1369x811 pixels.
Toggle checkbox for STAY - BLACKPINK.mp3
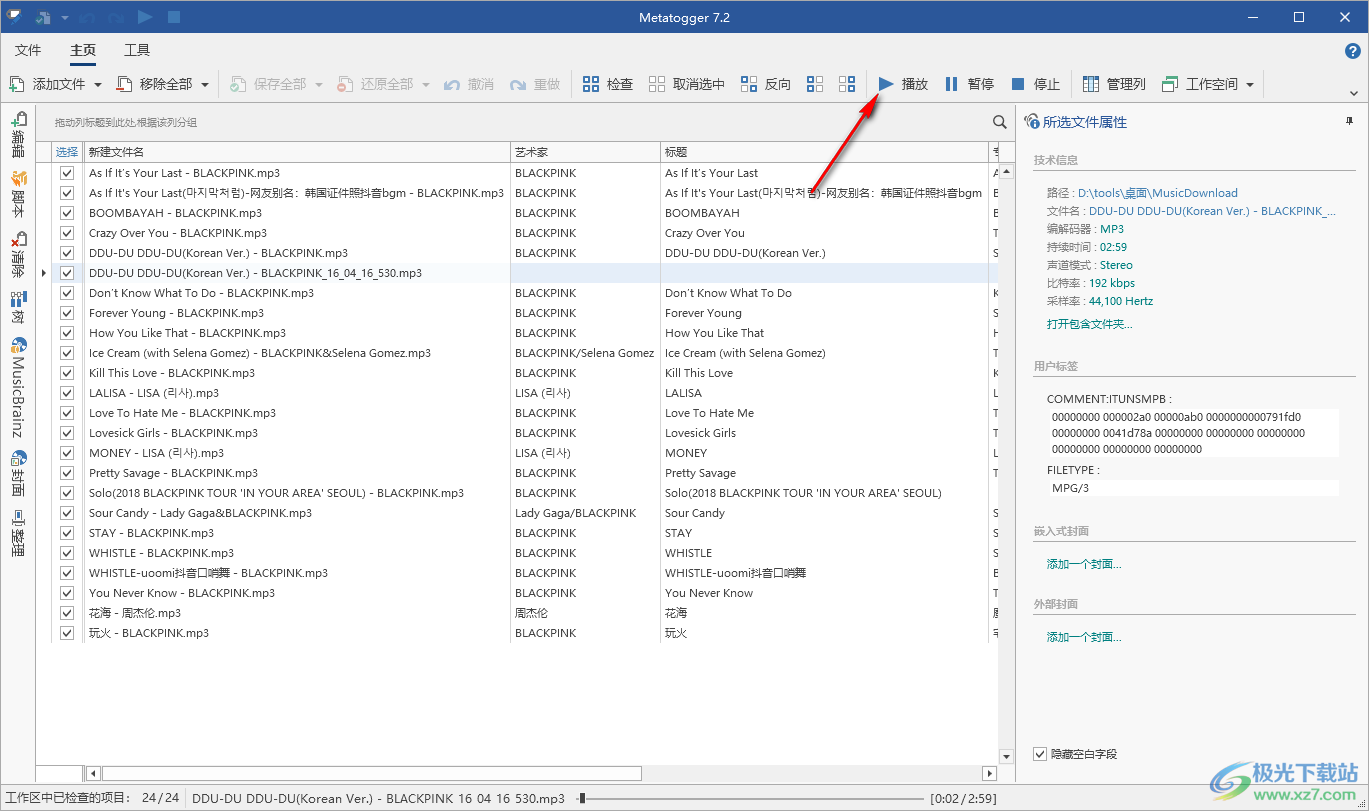click(67, 533)
